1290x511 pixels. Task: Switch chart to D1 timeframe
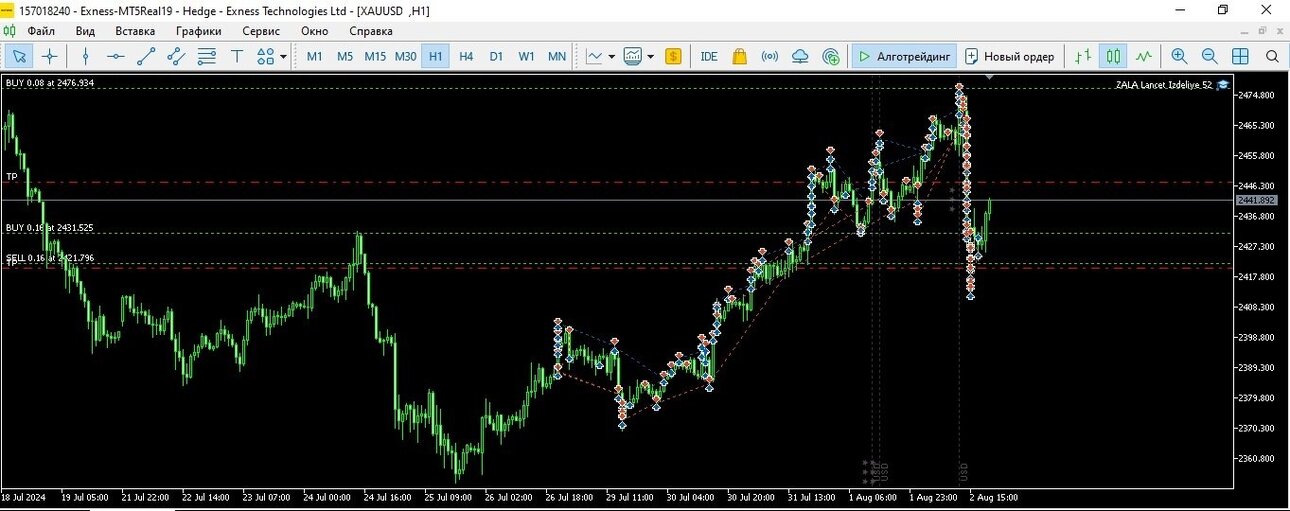[x=496, y=56]
